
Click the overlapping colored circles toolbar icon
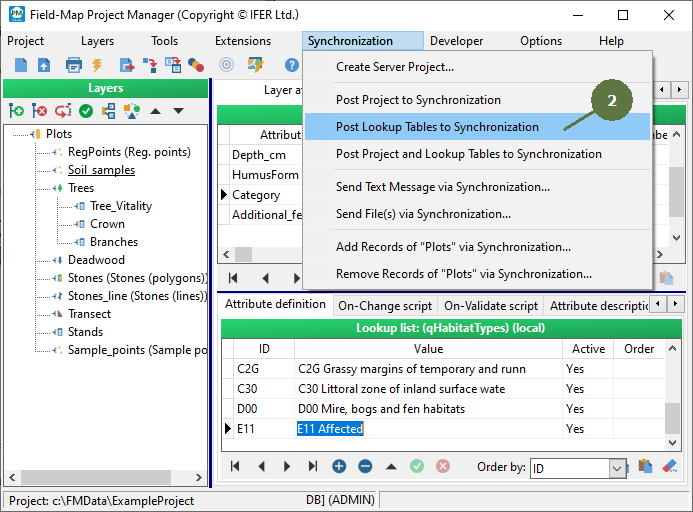(x=196, y=65)
